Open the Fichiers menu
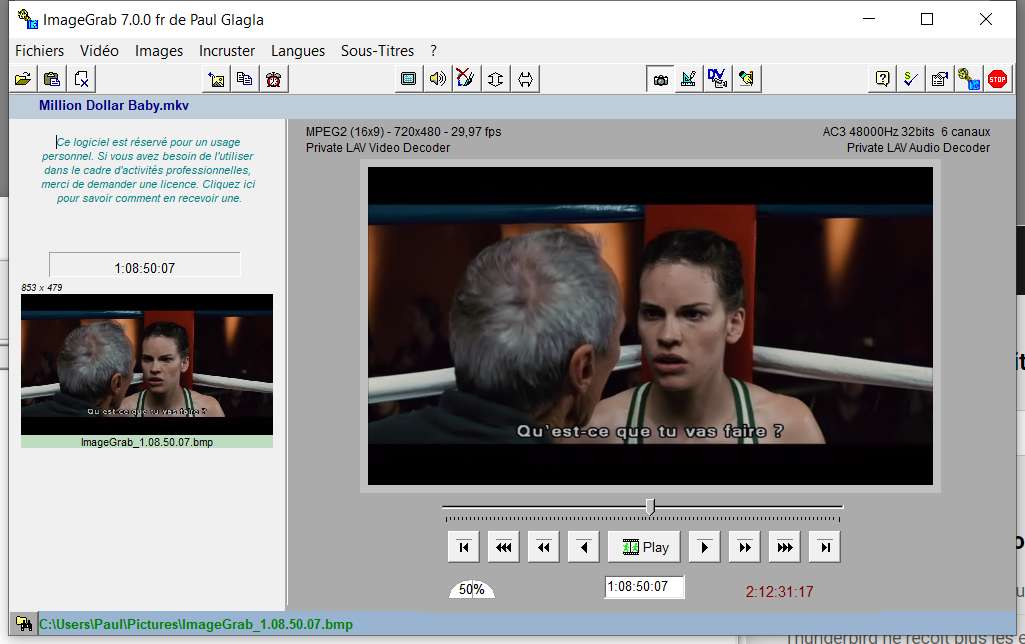Image resolution: width=1025 pixels, height=644 pixels. tap(39, 50)
